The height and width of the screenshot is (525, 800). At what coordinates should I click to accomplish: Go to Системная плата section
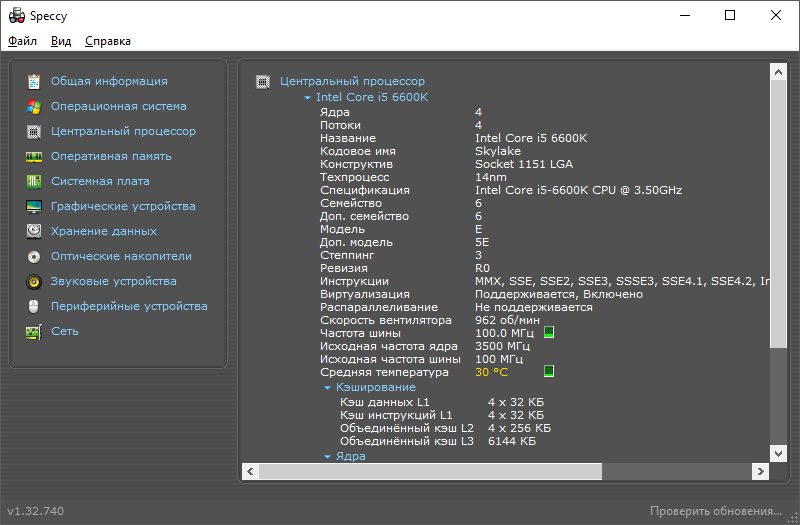pos(101,181)
